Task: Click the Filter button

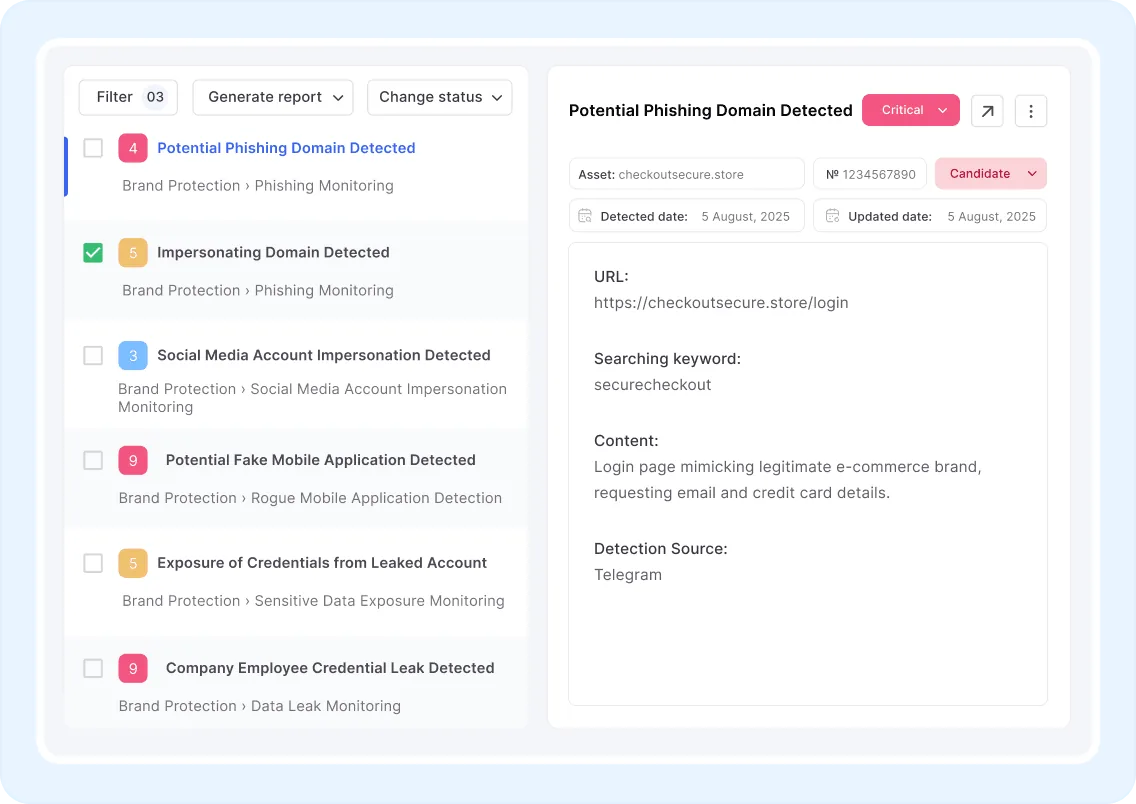Action: point(128,97)
